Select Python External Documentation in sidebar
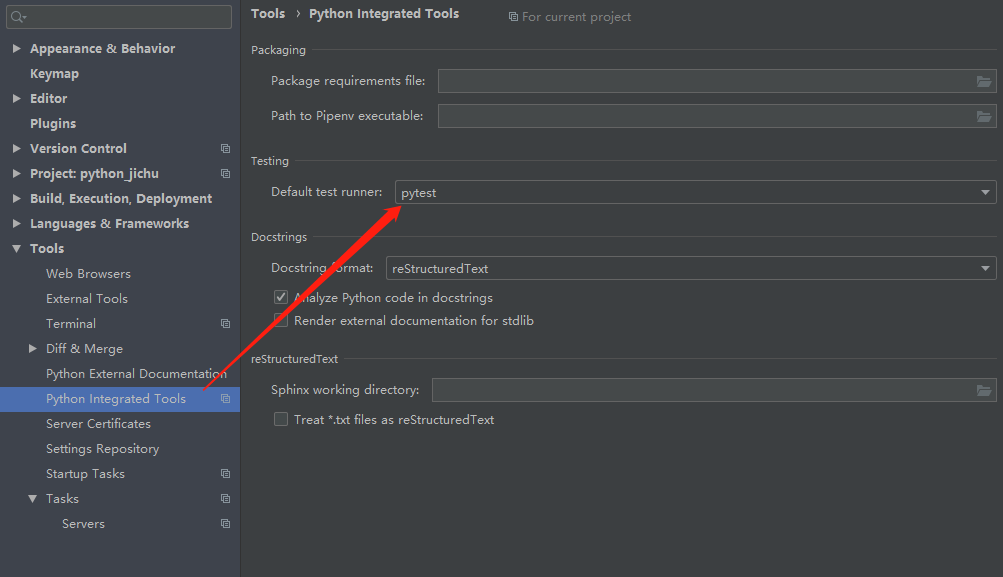 pos(136,374)
